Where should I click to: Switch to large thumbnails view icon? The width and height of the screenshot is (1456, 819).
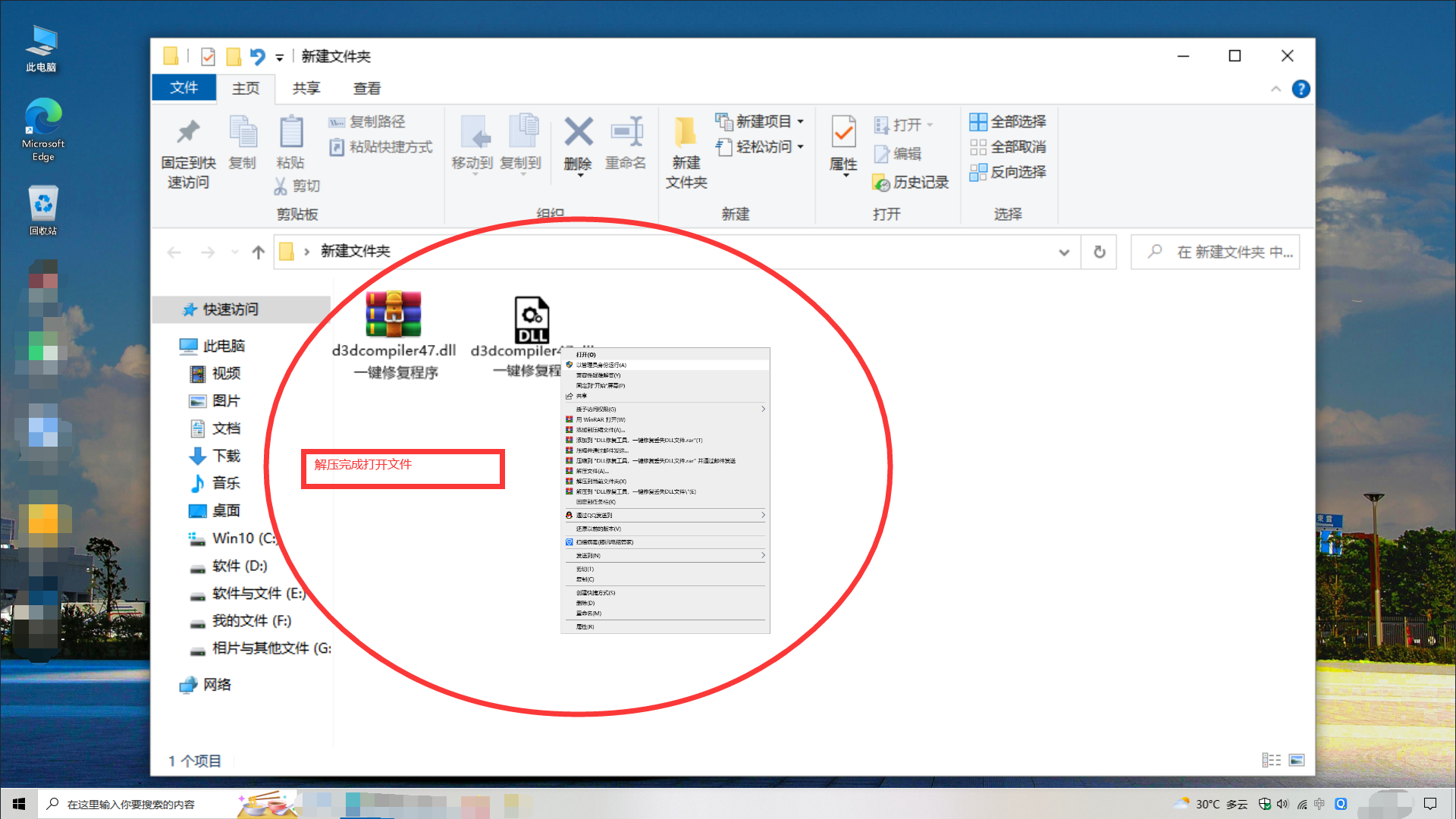(1297, 760)
